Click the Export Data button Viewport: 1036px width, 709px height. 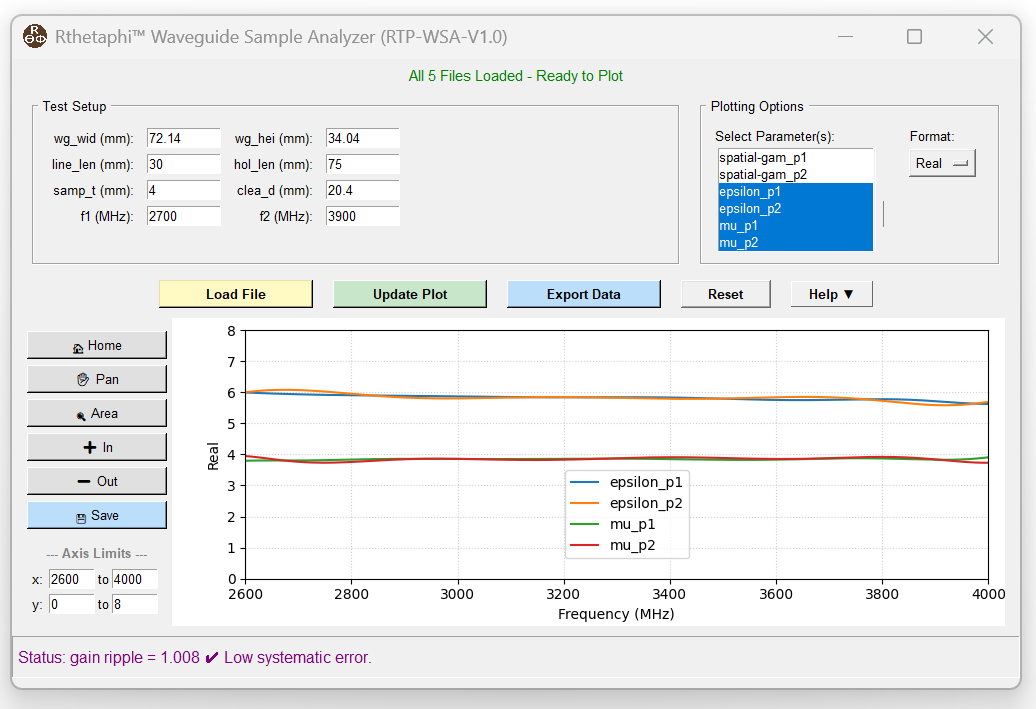coord(583,294)
